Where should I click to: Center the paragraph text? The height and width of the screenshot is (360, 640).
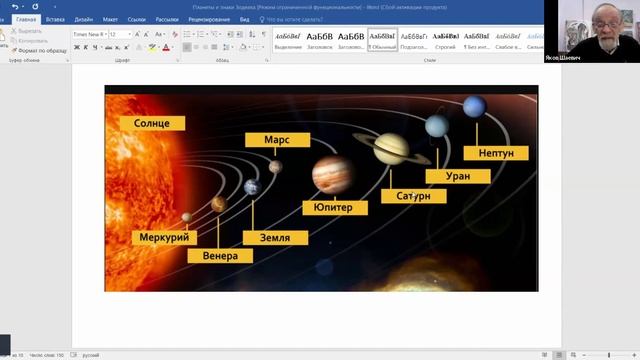[x=196, y=47]
